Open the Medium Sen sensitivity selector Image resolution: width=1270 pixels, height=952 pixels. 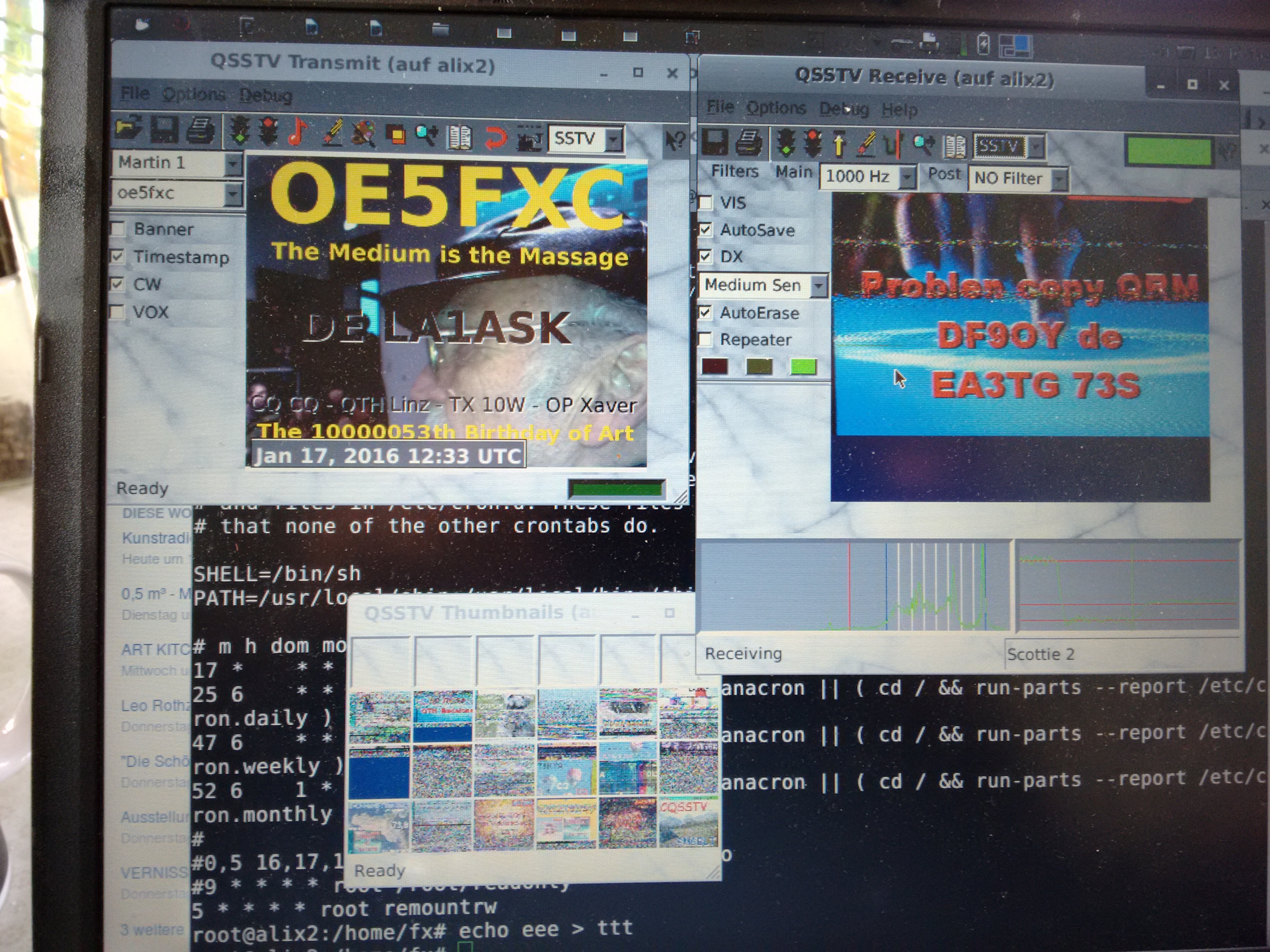pos(818,285)
